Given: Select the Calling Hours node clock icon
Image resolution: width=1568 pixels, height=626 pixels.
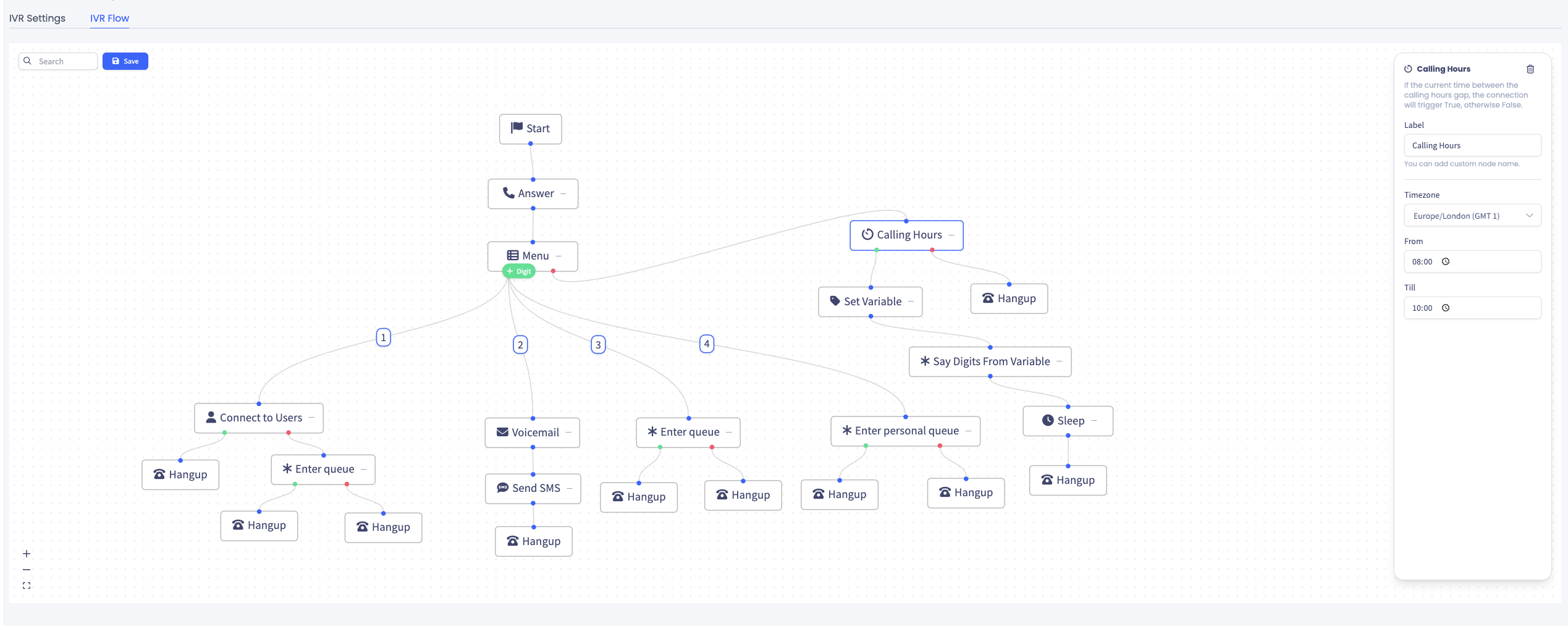Looking at the screenshot, I should [x=867, y=234].
